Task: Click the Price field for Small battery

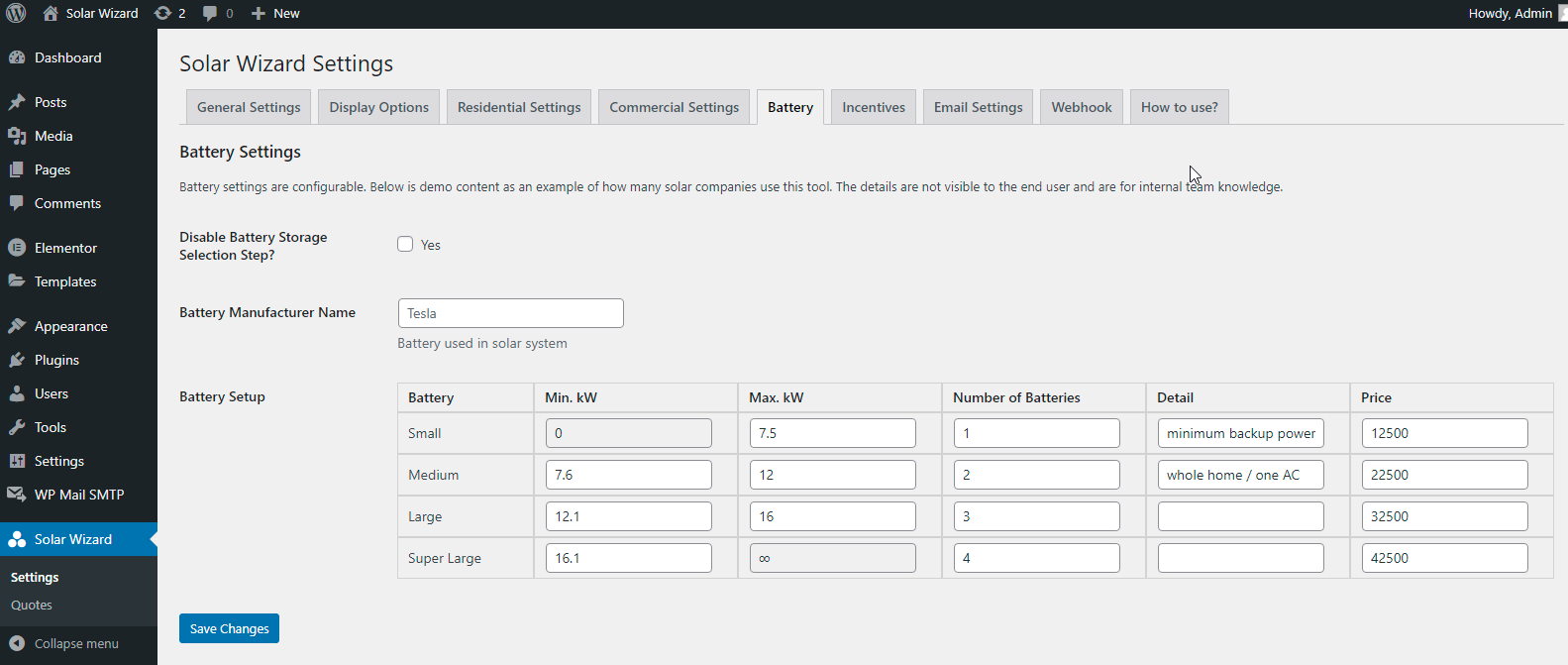Action: tap(1444, 433)
